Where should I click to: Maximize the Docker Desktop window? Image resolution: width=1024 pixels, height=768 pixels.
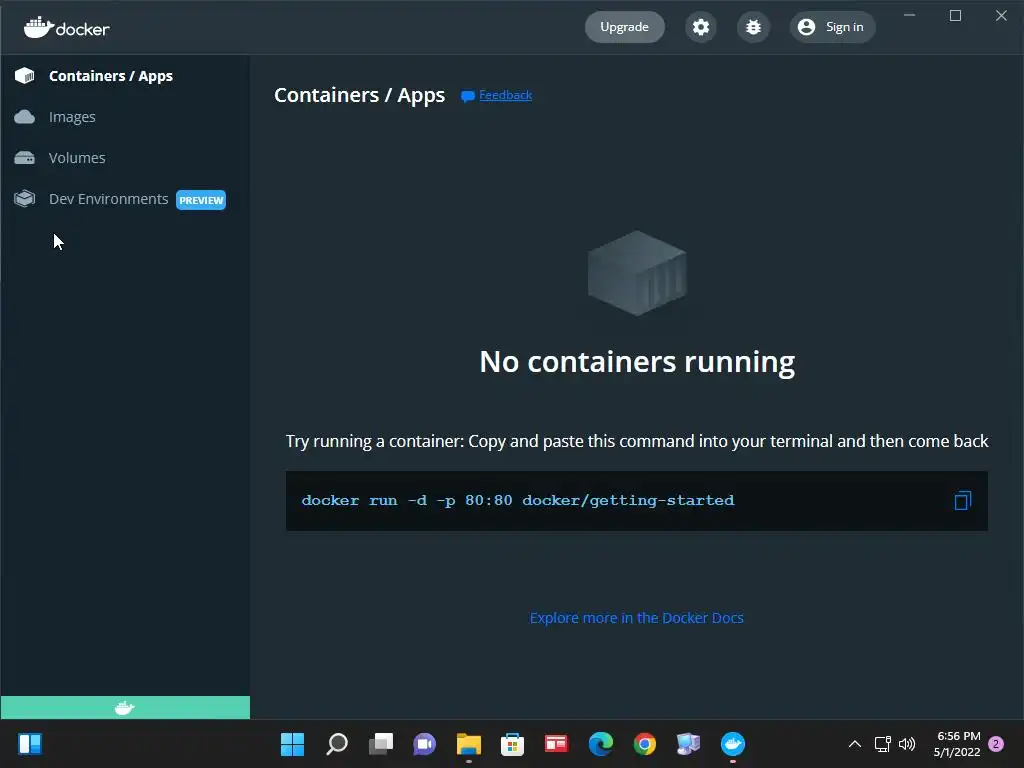[955, 15]
